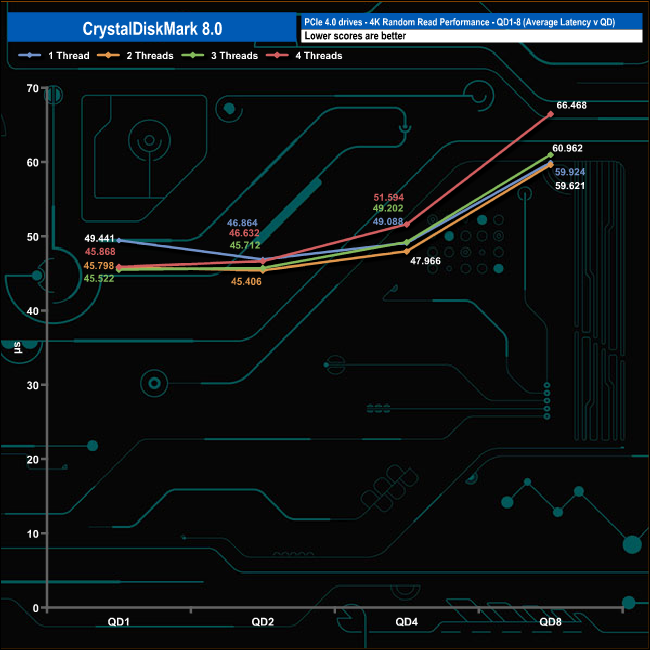Click the 50 tick label on the y-axis
Viewport: 650px width, 650px height.
32,237
